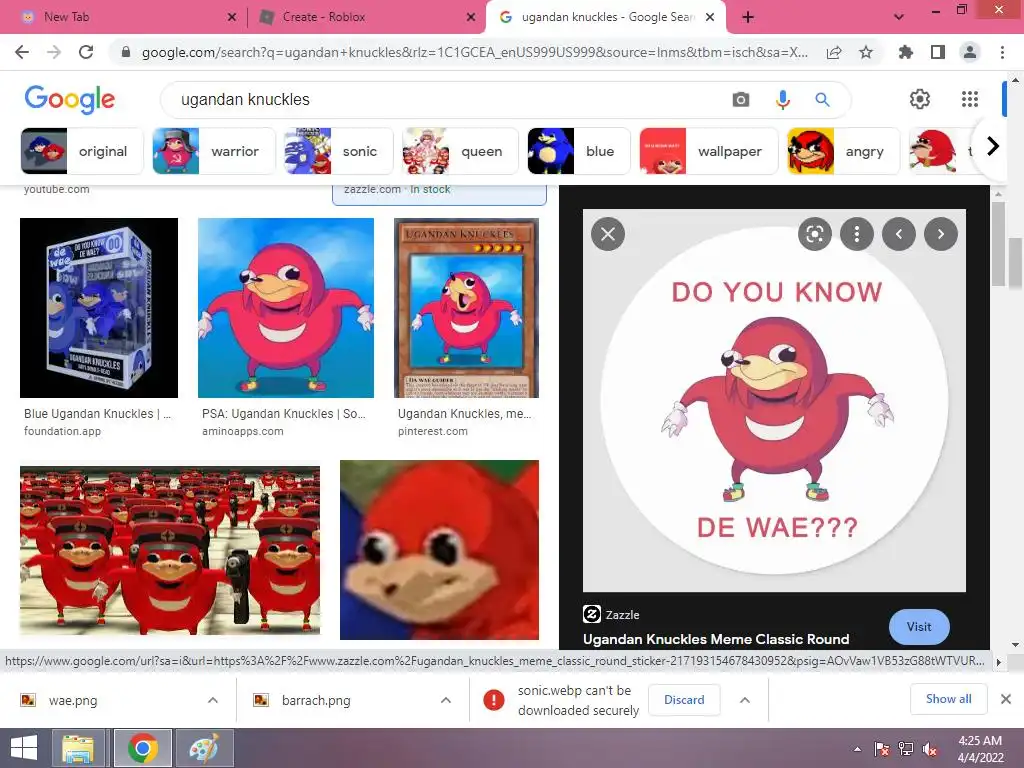Reload the current page

pos(86,52)
